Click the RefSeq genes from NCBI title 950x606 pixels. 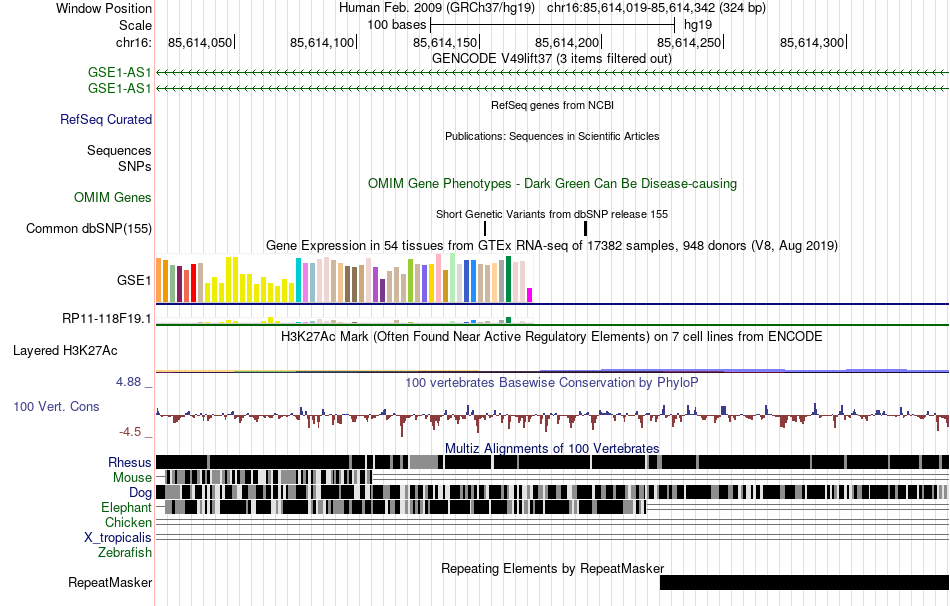(x=553, y=105)
